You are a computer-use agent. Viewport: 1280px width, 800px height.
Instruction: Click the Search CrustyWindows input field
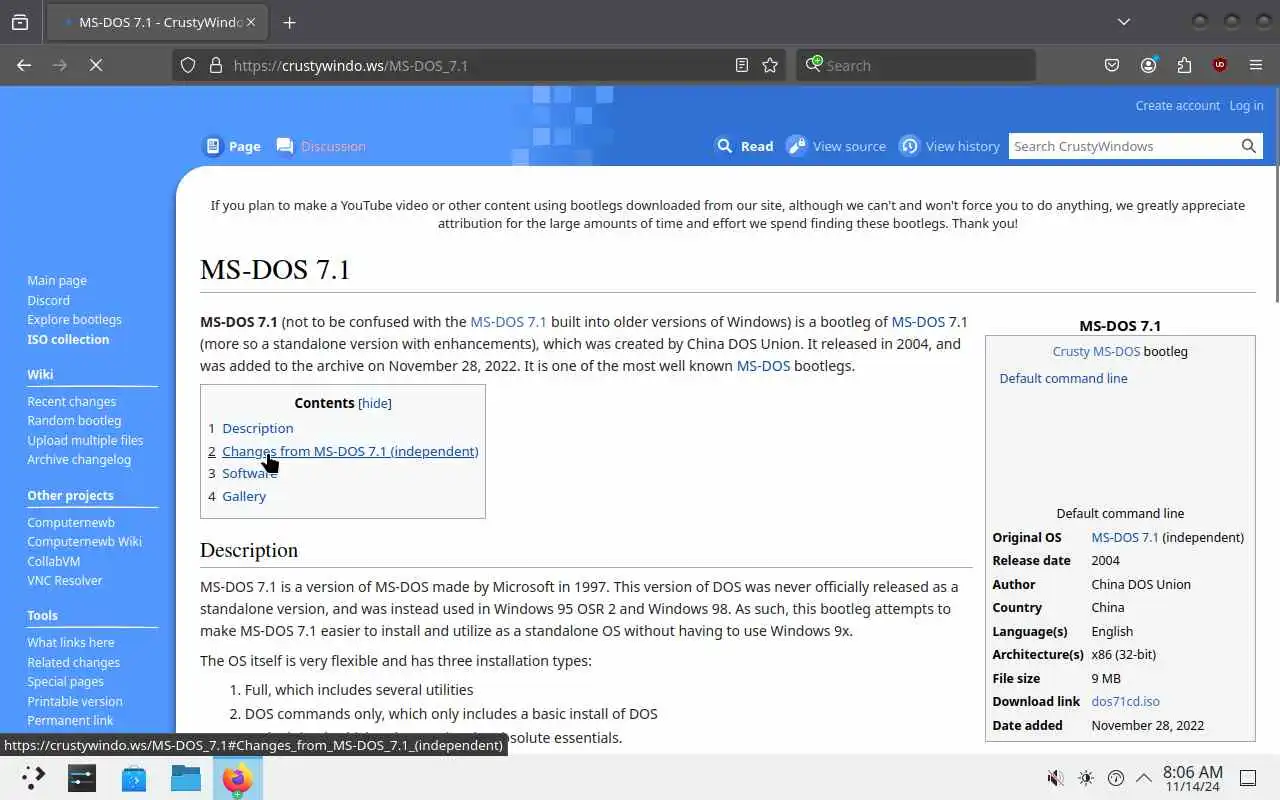1122,146
